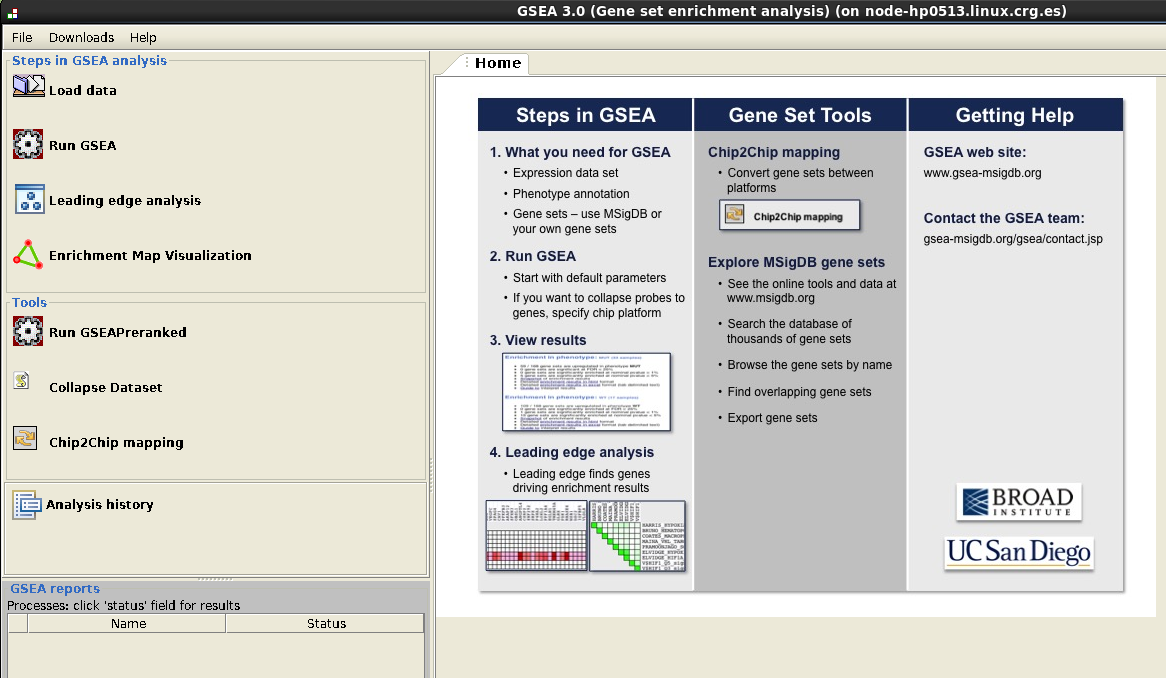The height and width of the screenshot is (678, 1166).
Task: Click 'Phenotype annotation' bullet
Action: point(571,193)
